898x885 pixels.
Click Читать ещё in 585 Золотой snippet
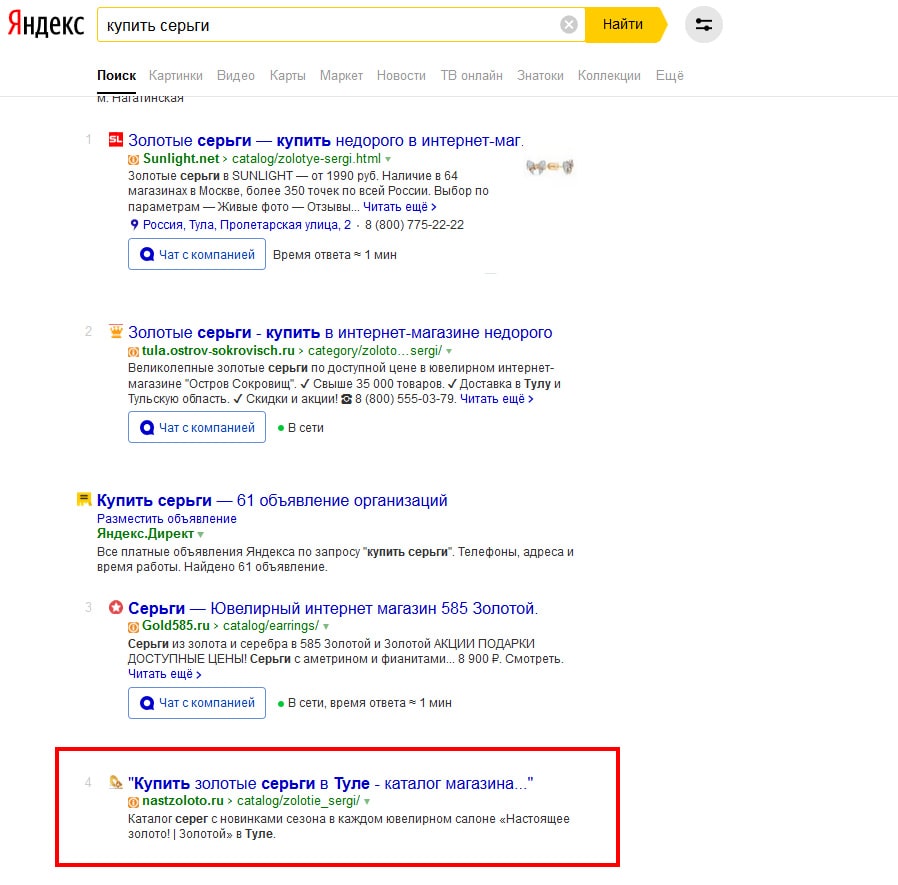(164, 674)
